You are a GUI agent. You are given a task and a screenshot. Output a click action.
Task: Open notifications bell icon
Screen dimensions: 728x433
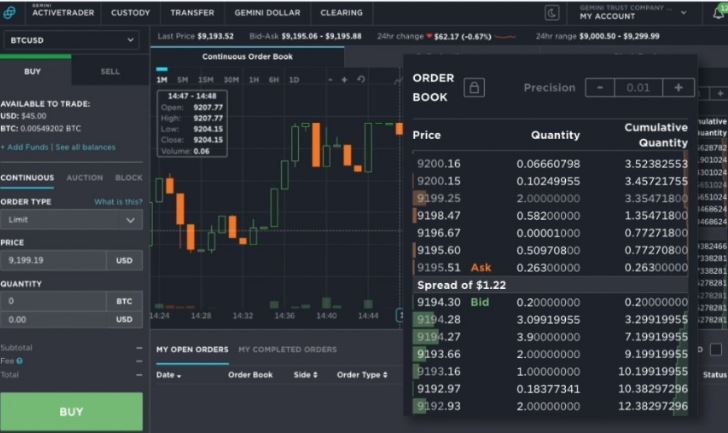(719, 13)
